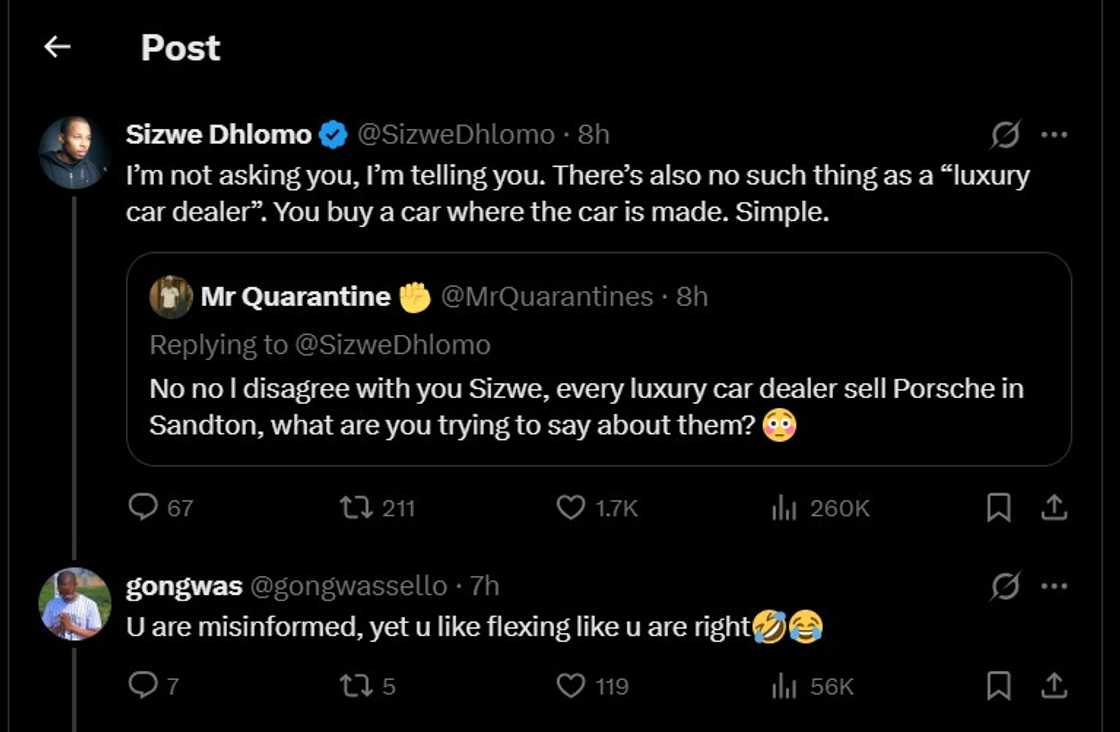The height and width of the screenshot is (732, 1120).
Task: Click Sizwe Dhlomo's verified badge
Action: 331,133
